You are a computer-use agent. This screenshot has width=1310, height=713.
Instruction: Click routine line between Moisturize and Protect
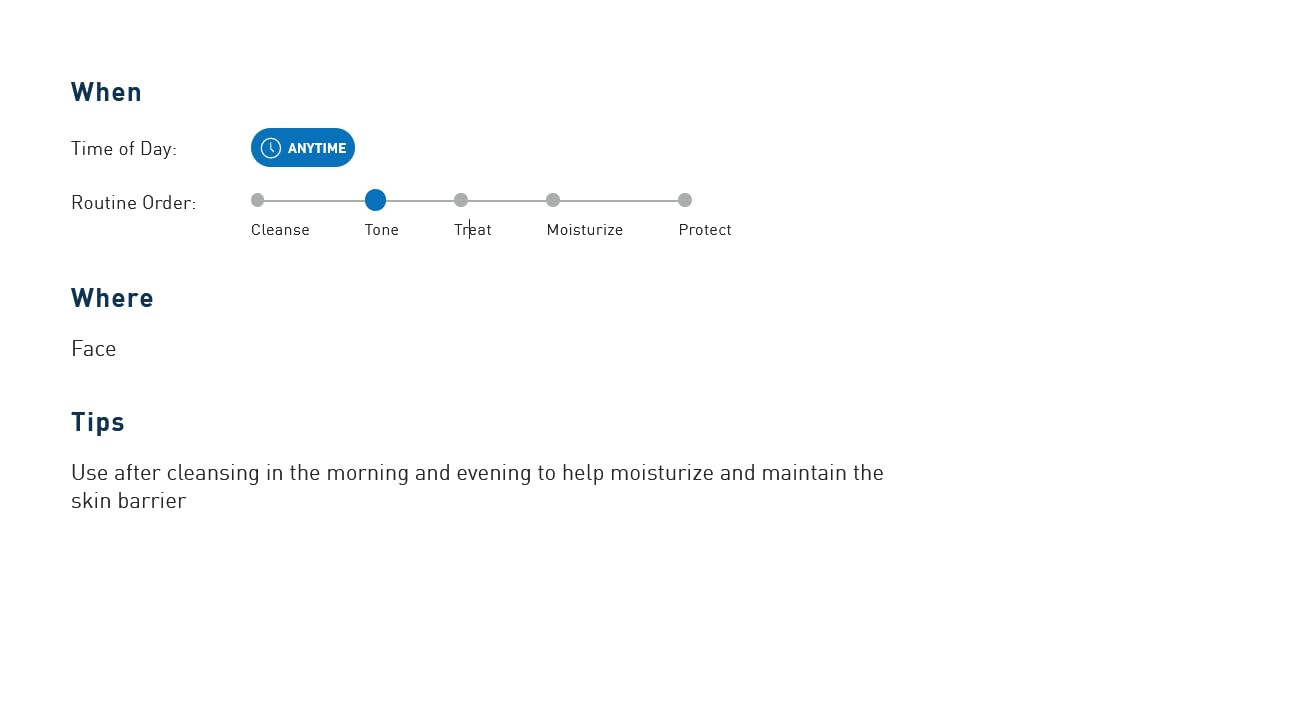point(619,200)
